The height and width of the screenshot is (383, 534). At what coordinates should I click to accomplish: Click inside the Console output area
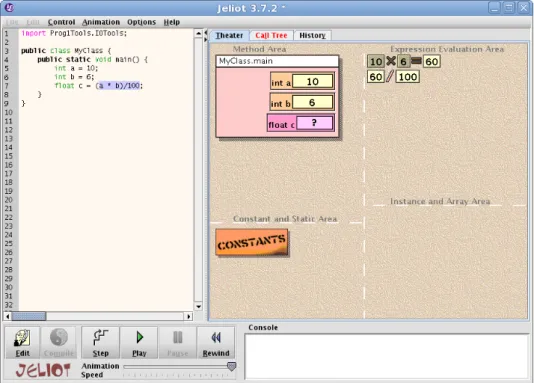[387, 356]
